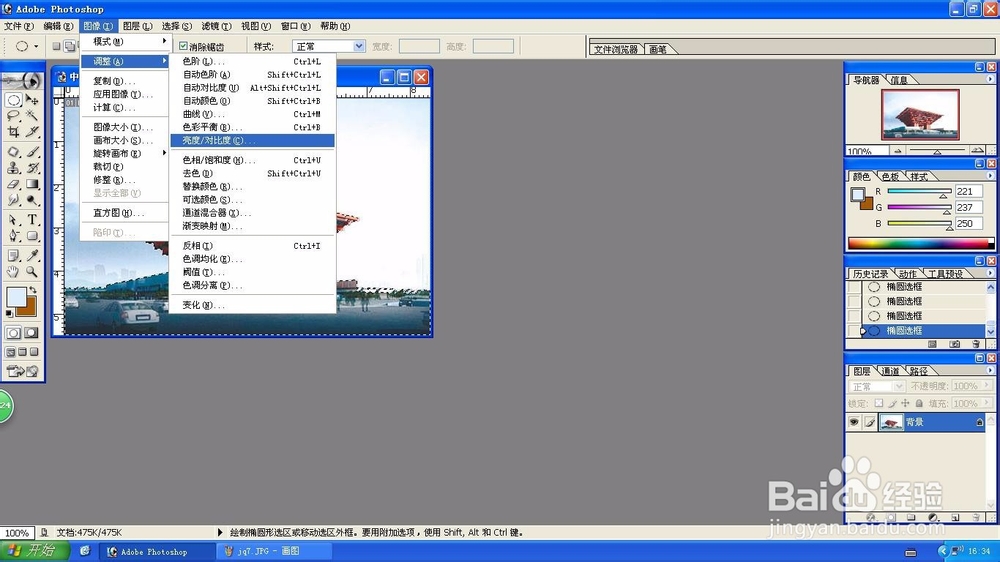Select the Dodge tool
This screenshot has width=1000, height=562.
click(x=32, y=200)
